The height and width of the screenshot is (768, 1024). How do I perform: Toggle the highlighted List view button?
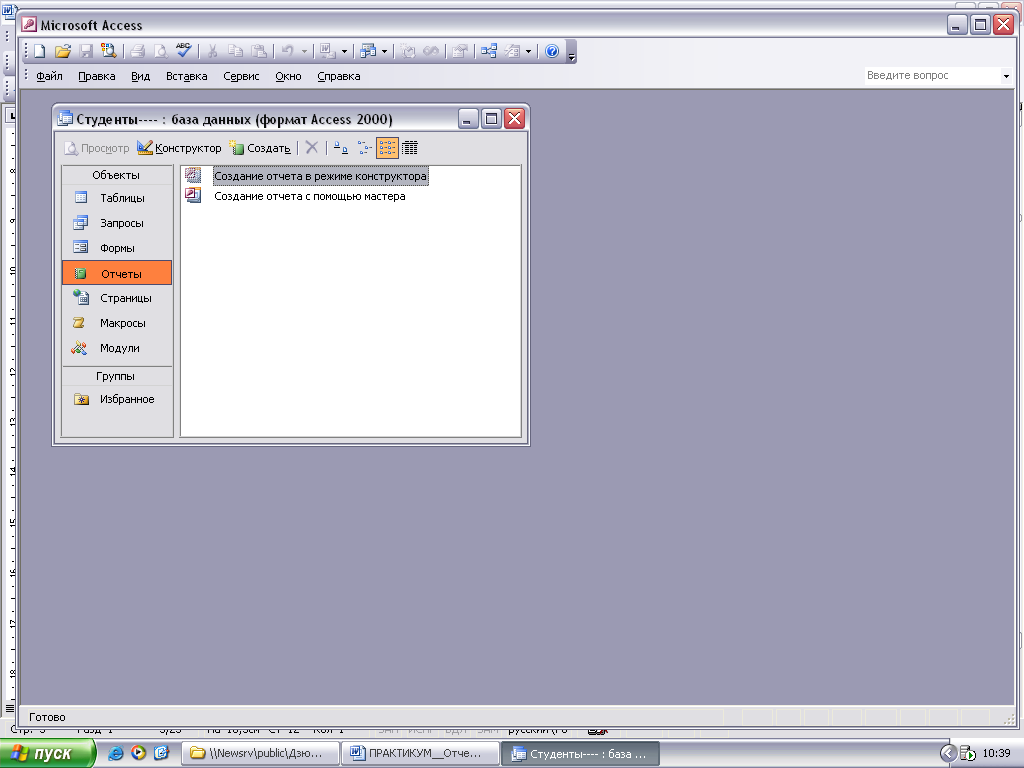pos(387,148)
